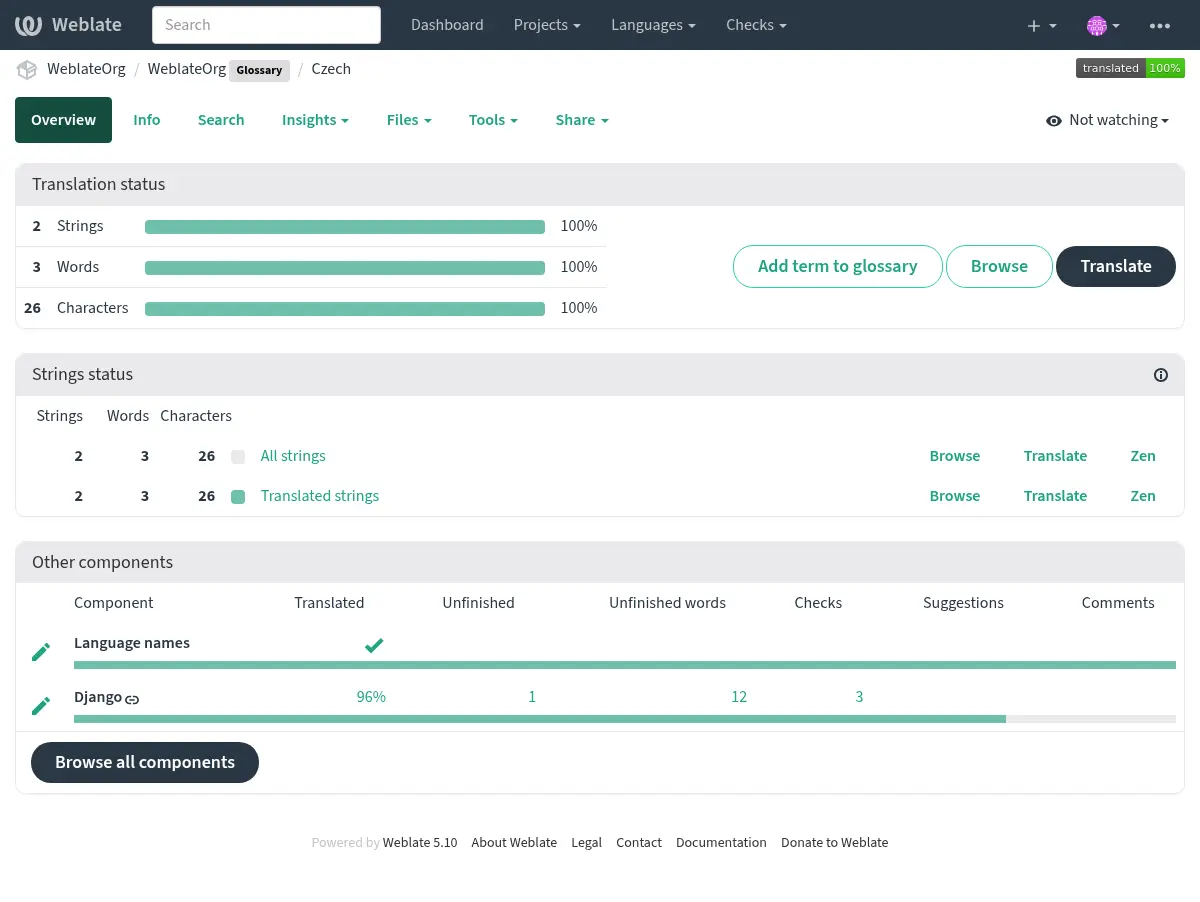This screenshot has height=902, width=1200.
Task: Click the Strings status info icon
Action: (x=1161, y=375)
